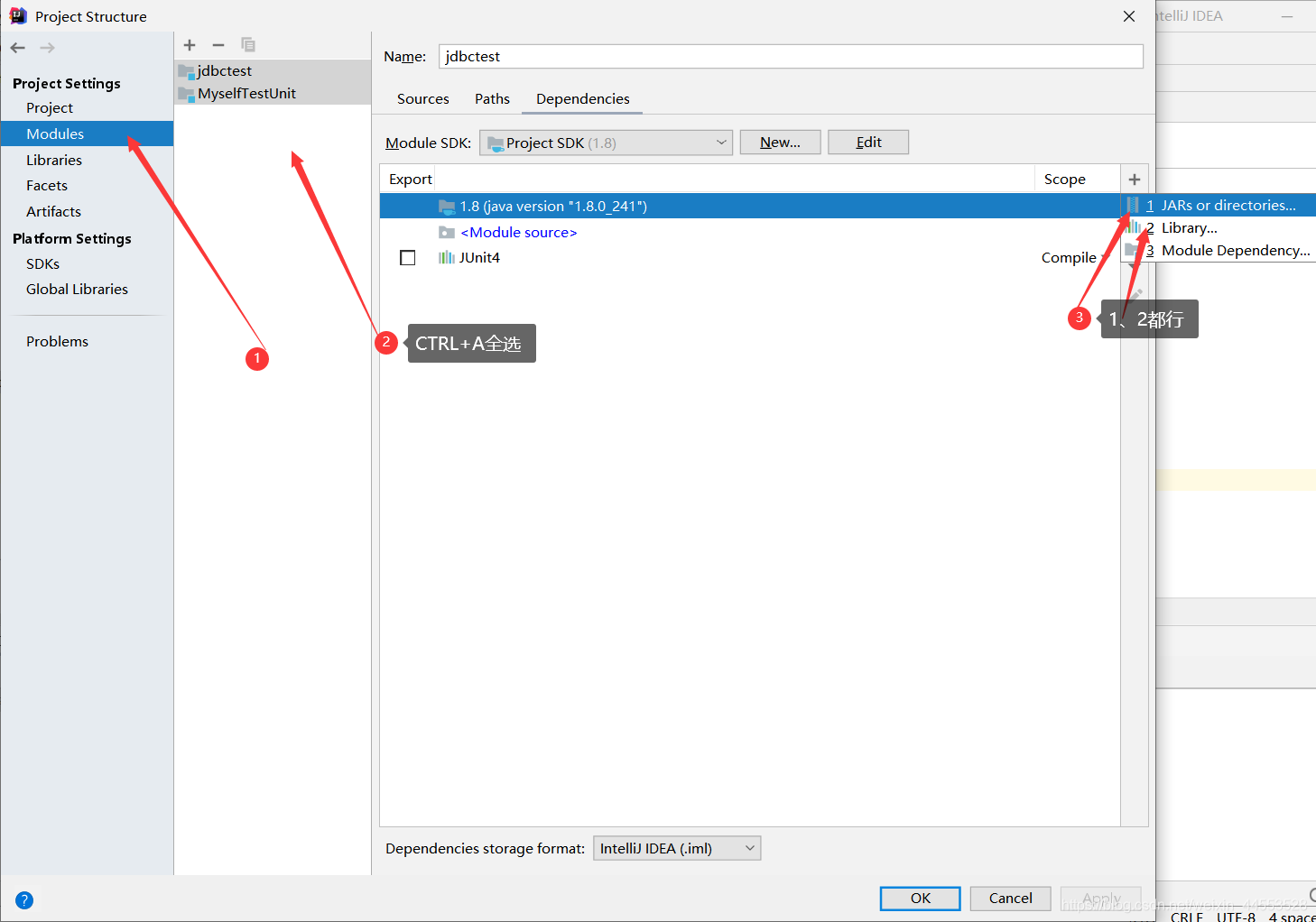Switch to the Sources tab
The height and width of the screenshot is (922, 1316).
[423, 99]
